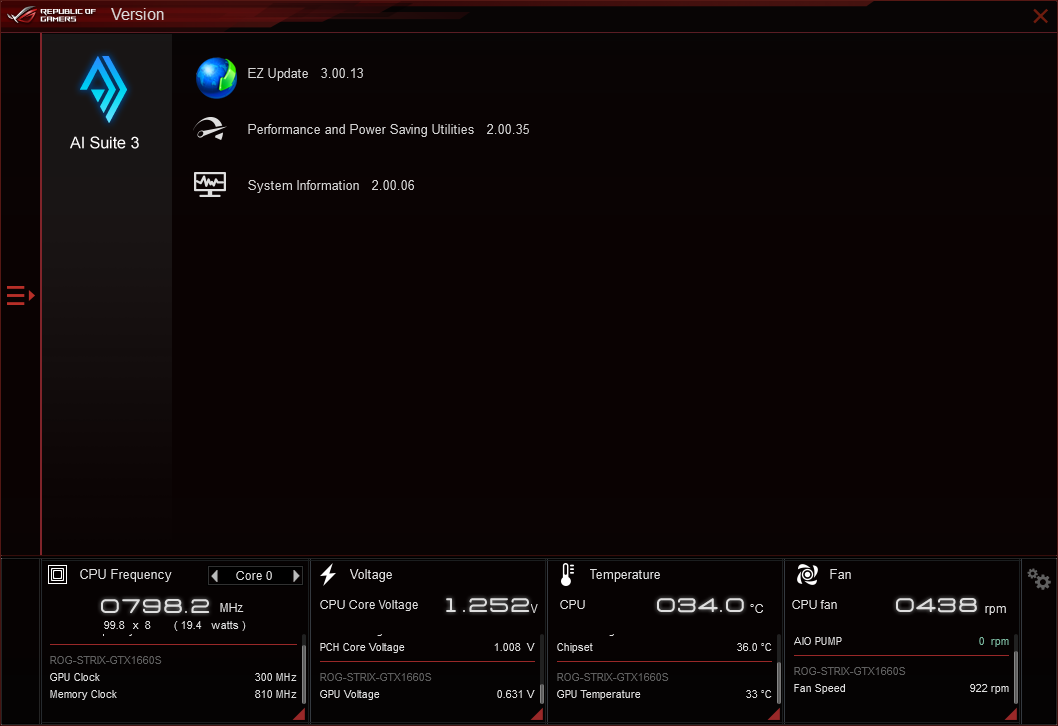Click the CPU Frequency chip icon

(57, 574)
